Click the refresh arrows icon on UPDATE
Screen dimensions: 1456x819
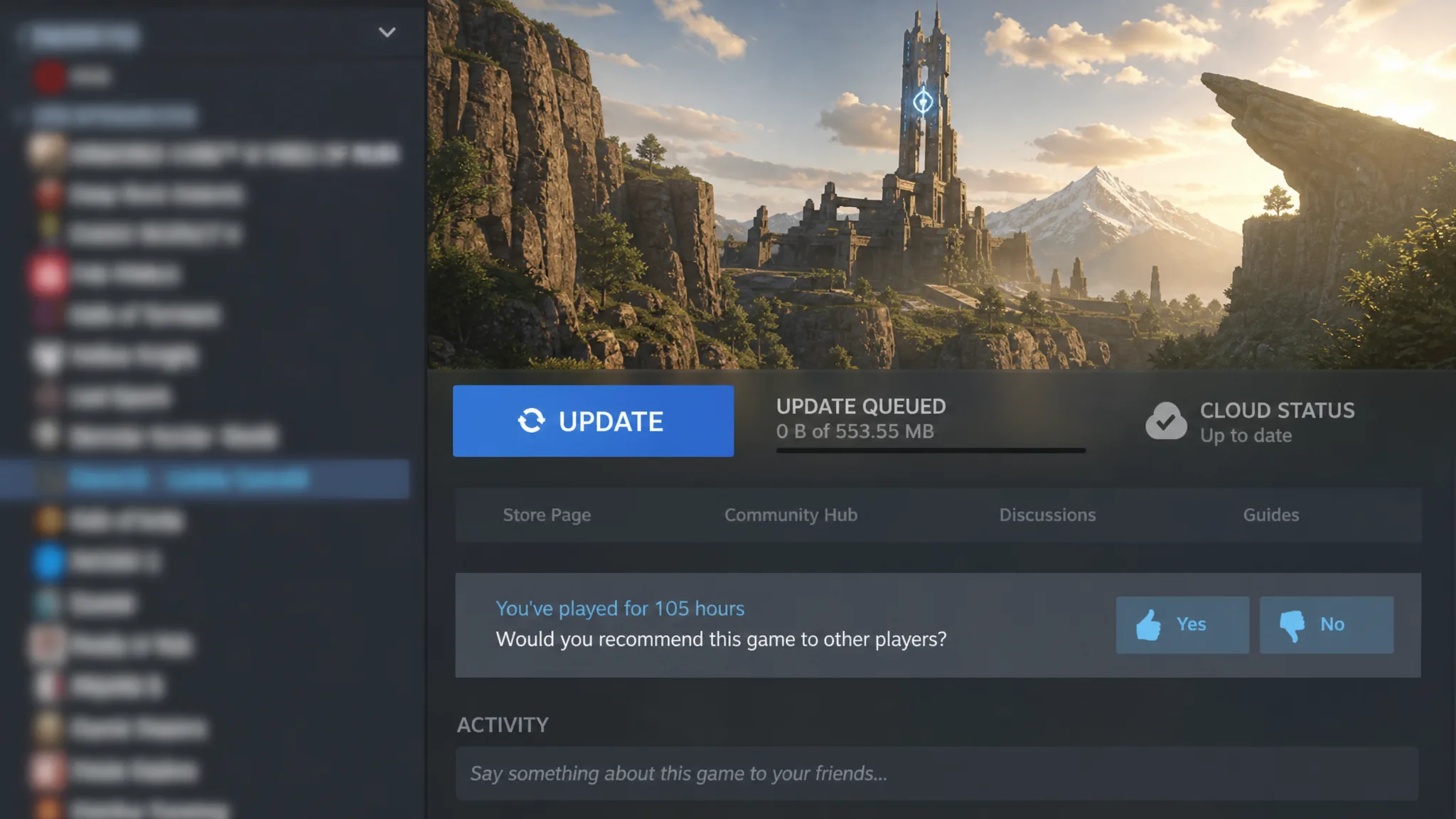[531, 421]
